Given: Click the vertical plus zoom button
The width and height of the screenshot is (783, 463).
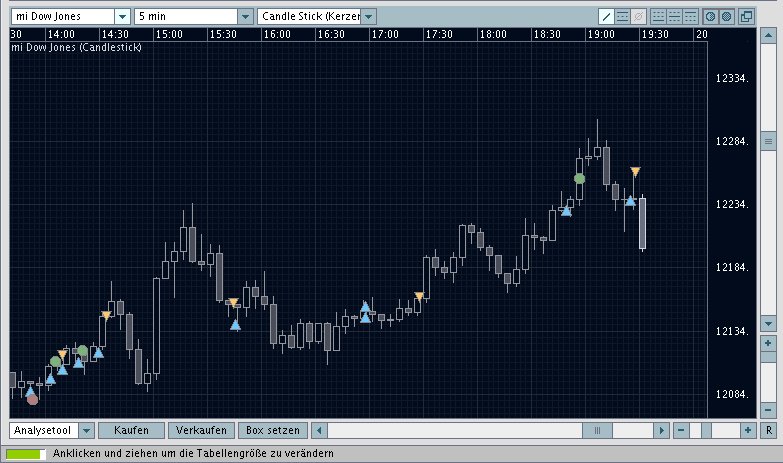Looking at the screenshot, I should click(768, 343).
